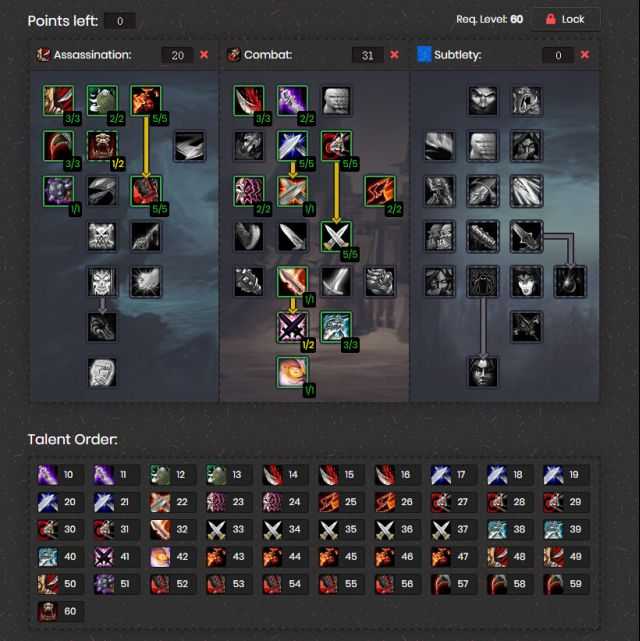The height and width of the screenshot is (641, 640).
Task: Select Elusiveness talent in Subtlety
Action: 483,146
